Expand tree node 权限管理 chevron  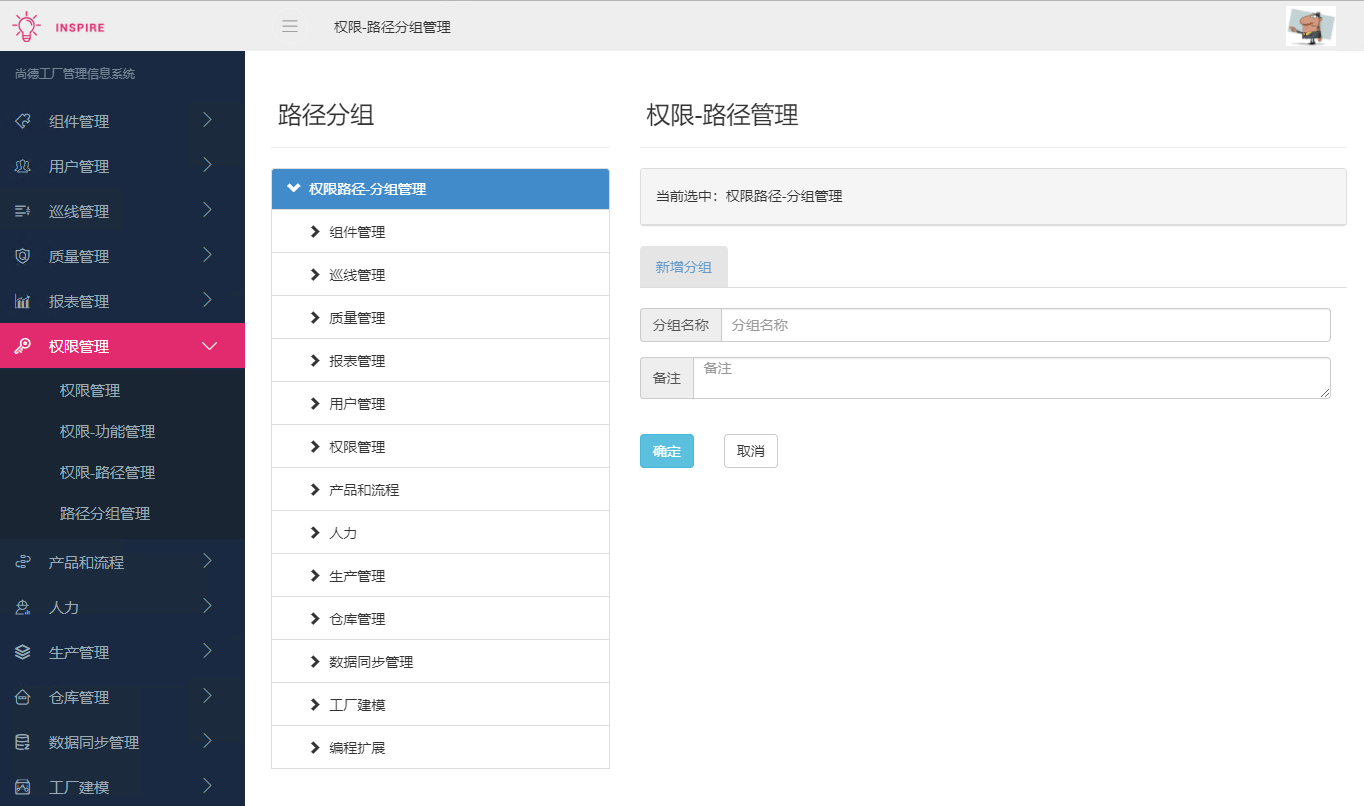click(x=315, y=447)
